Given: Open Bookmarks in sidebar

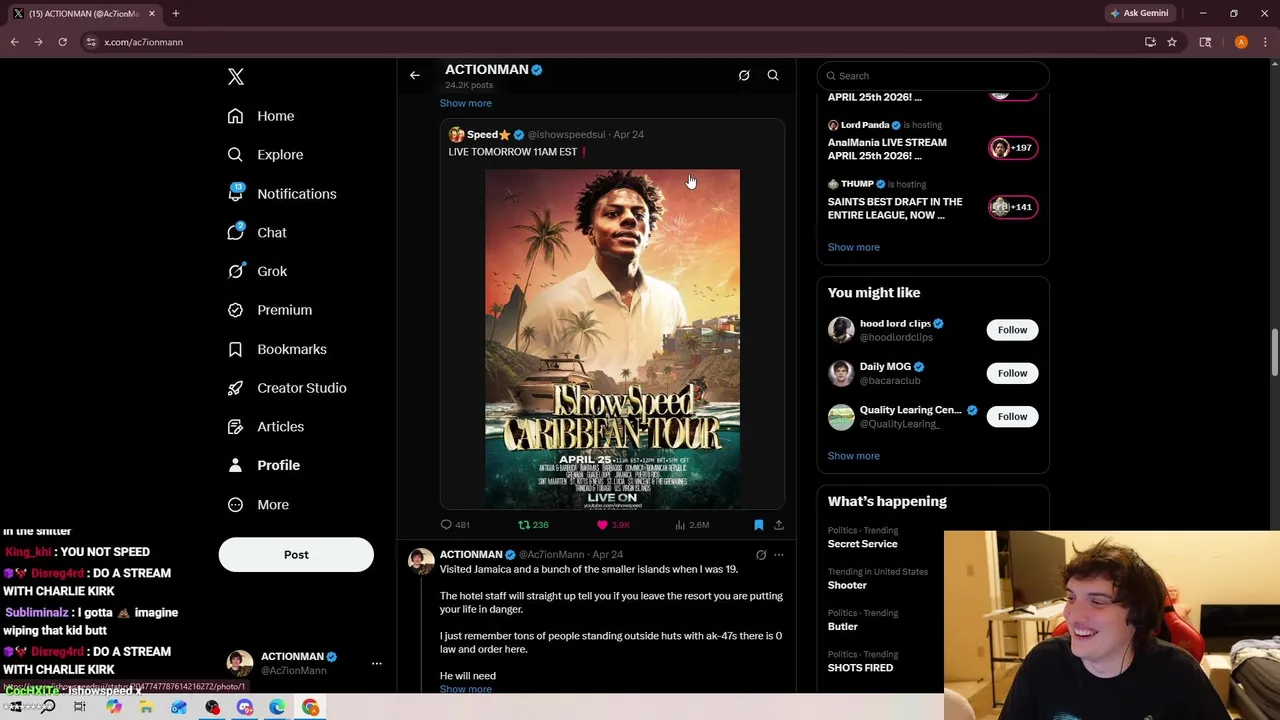Looking at the screenshot, I should point(277,349).
